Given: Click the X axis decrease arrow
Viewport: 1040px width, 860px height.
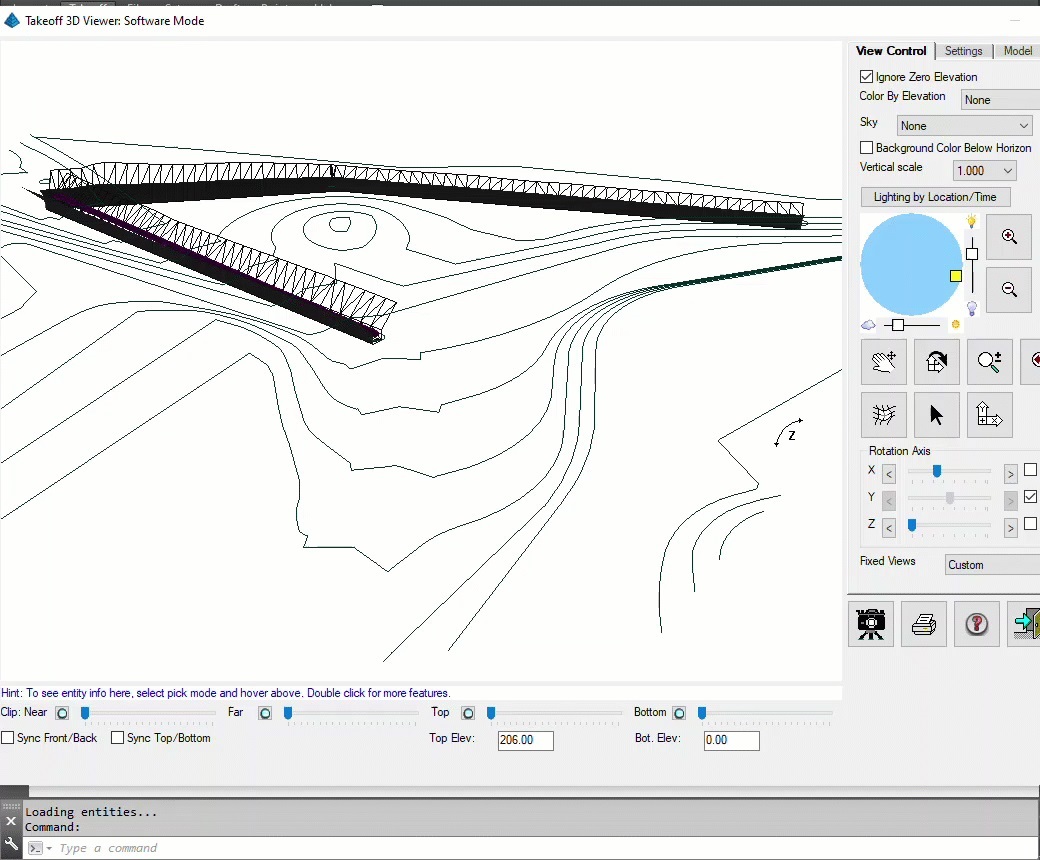Looking at the screenshot, I should [889, 474].
